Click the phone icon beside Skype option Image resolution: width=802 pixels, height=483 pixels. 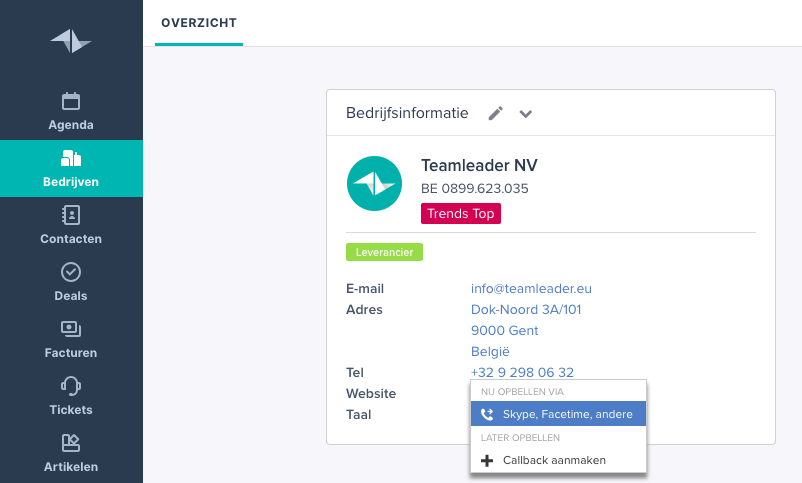point(487,414)
